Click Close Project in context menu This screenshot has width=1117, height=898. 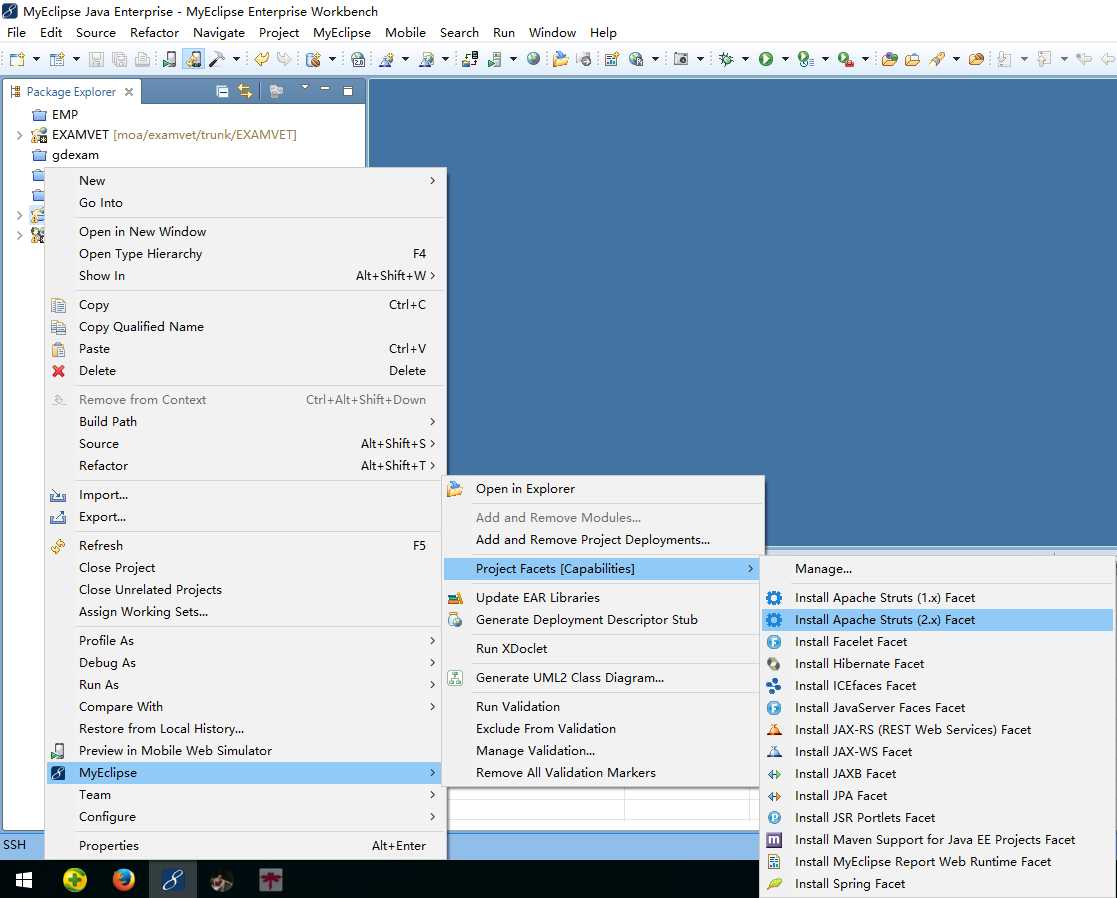[245, 568]
